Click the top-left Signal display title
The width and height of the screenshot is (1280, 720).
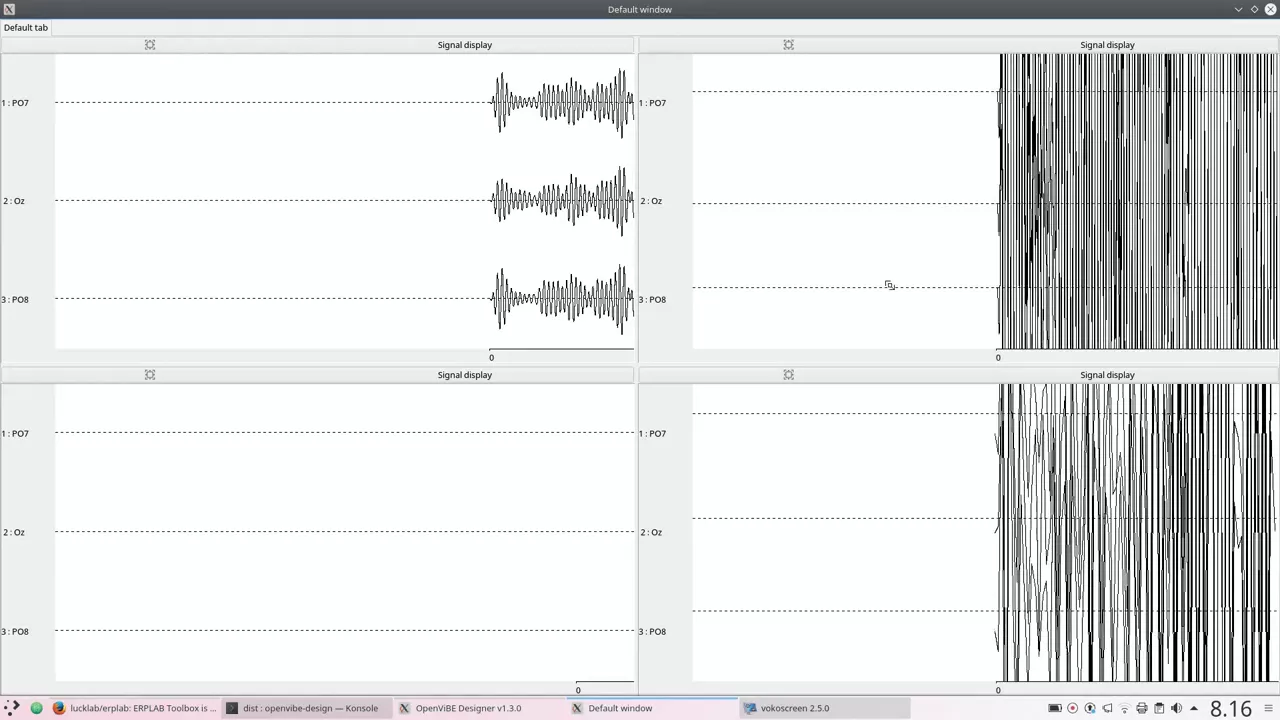pyautogui.click(x=464, y=45)
